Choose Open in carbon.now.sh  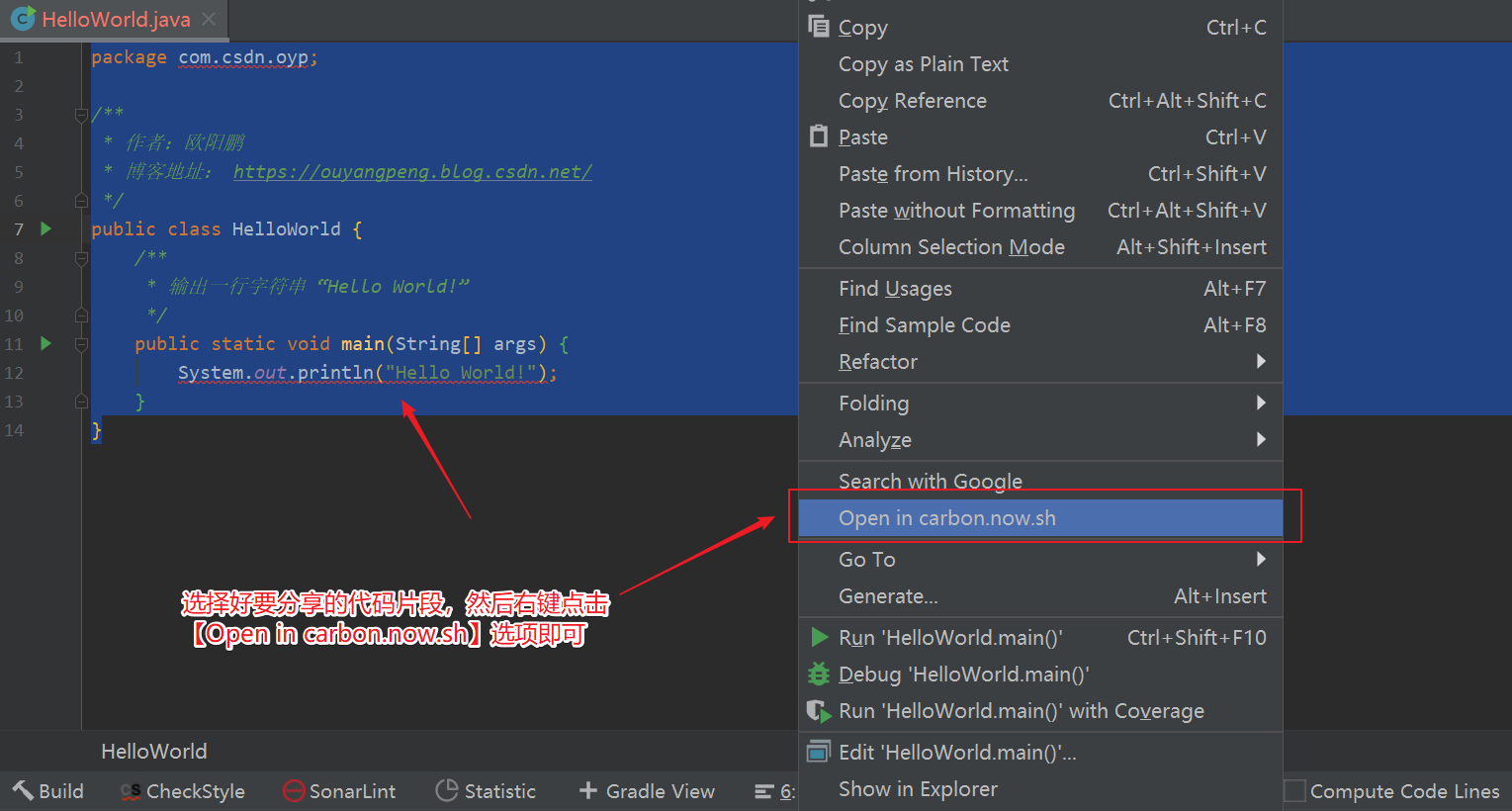click(1040, 518)
